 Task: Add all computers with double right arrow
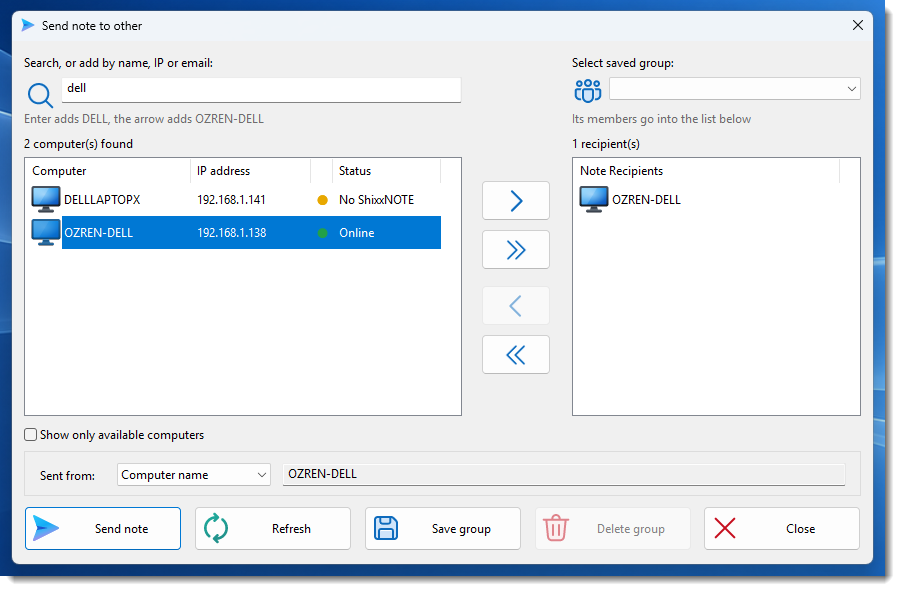point(516,250)
